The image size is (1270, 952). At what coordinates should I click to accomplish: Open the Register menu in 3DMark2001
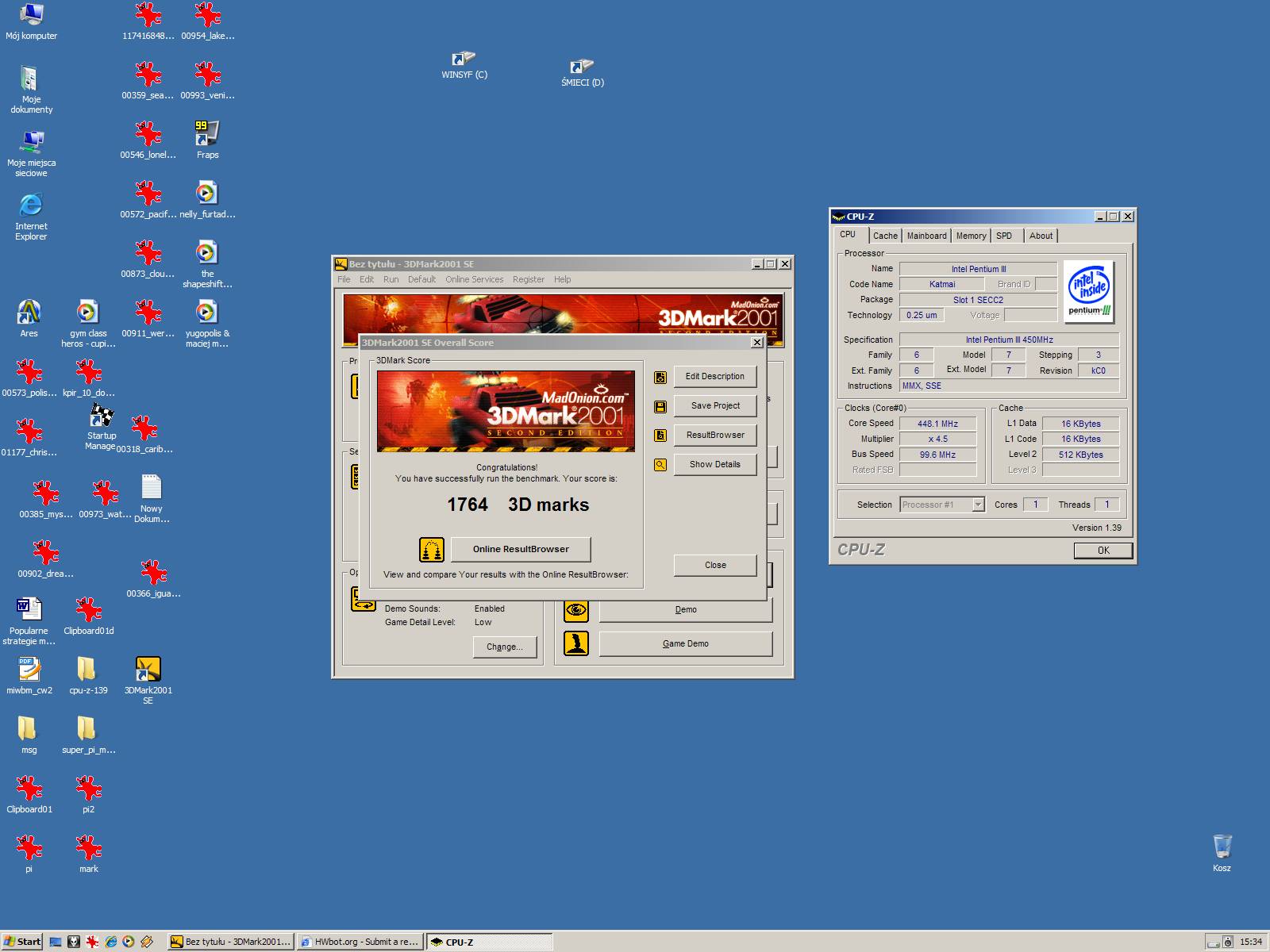(x=529, y=279)
